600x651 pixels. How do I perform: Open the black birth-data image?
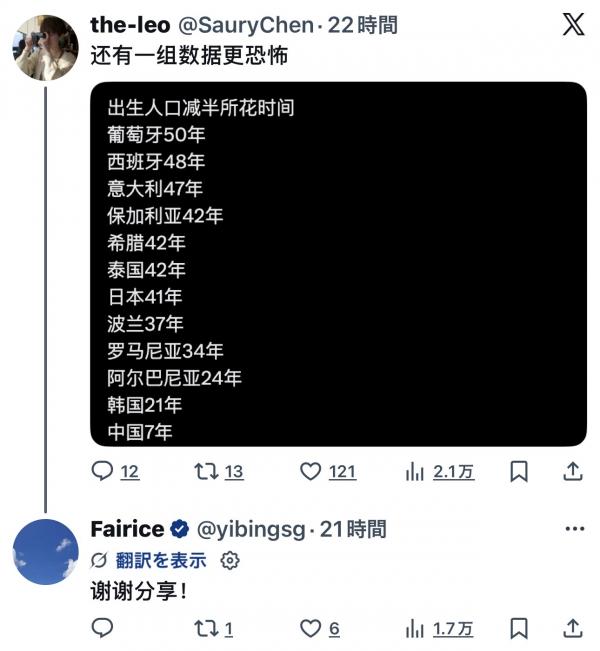[338, 264]
